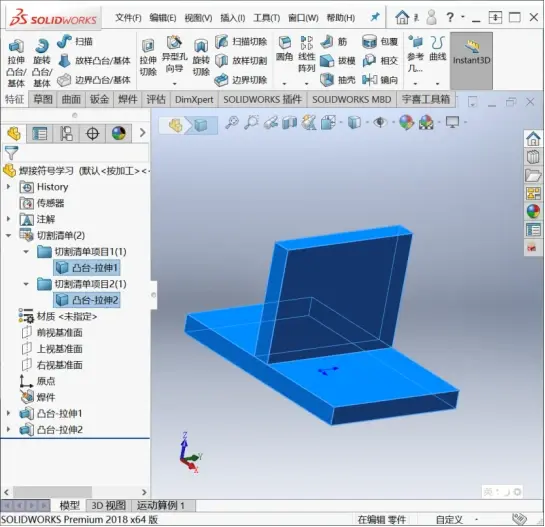This screenshot has height=527, width=545.
Task: Collapse the 切割清单(2) tree node
Action: pos(8,235)
